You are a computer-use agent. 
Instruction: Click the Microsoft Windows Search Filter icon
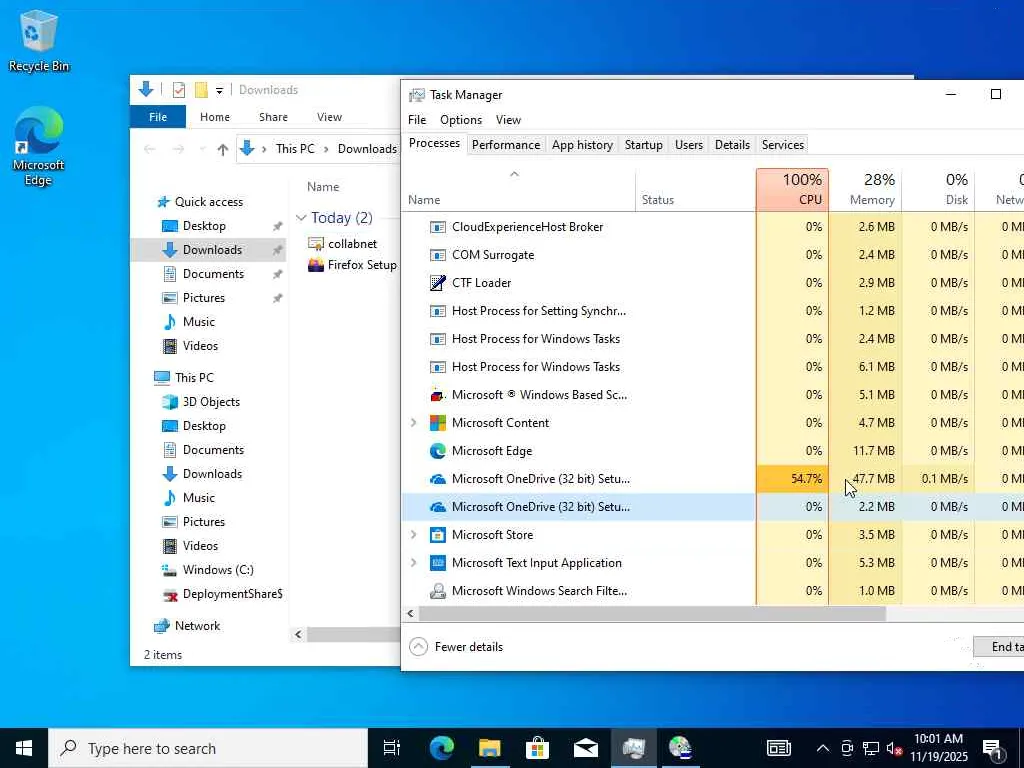[438, 591]
